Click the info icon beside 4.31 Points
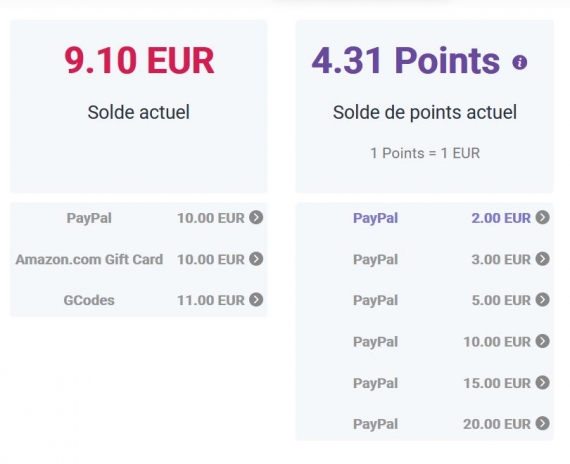This screenshot has height=464, width=570. [x=519, y=62]
